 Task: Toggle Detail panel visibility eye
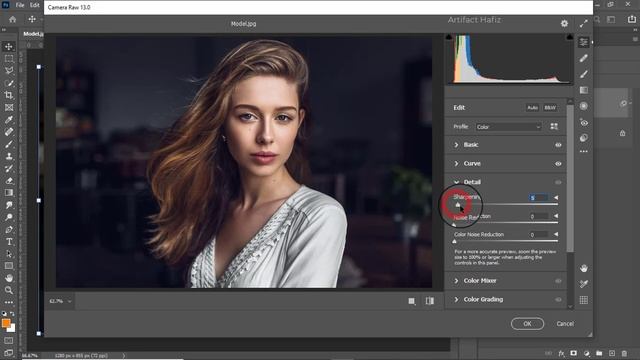point(558,182)
